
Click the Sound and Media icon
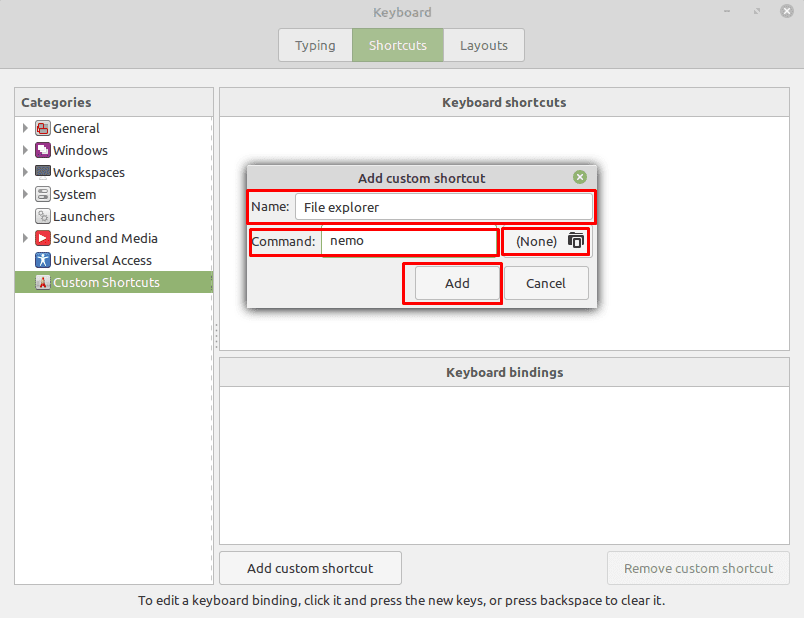coord(43,238)
